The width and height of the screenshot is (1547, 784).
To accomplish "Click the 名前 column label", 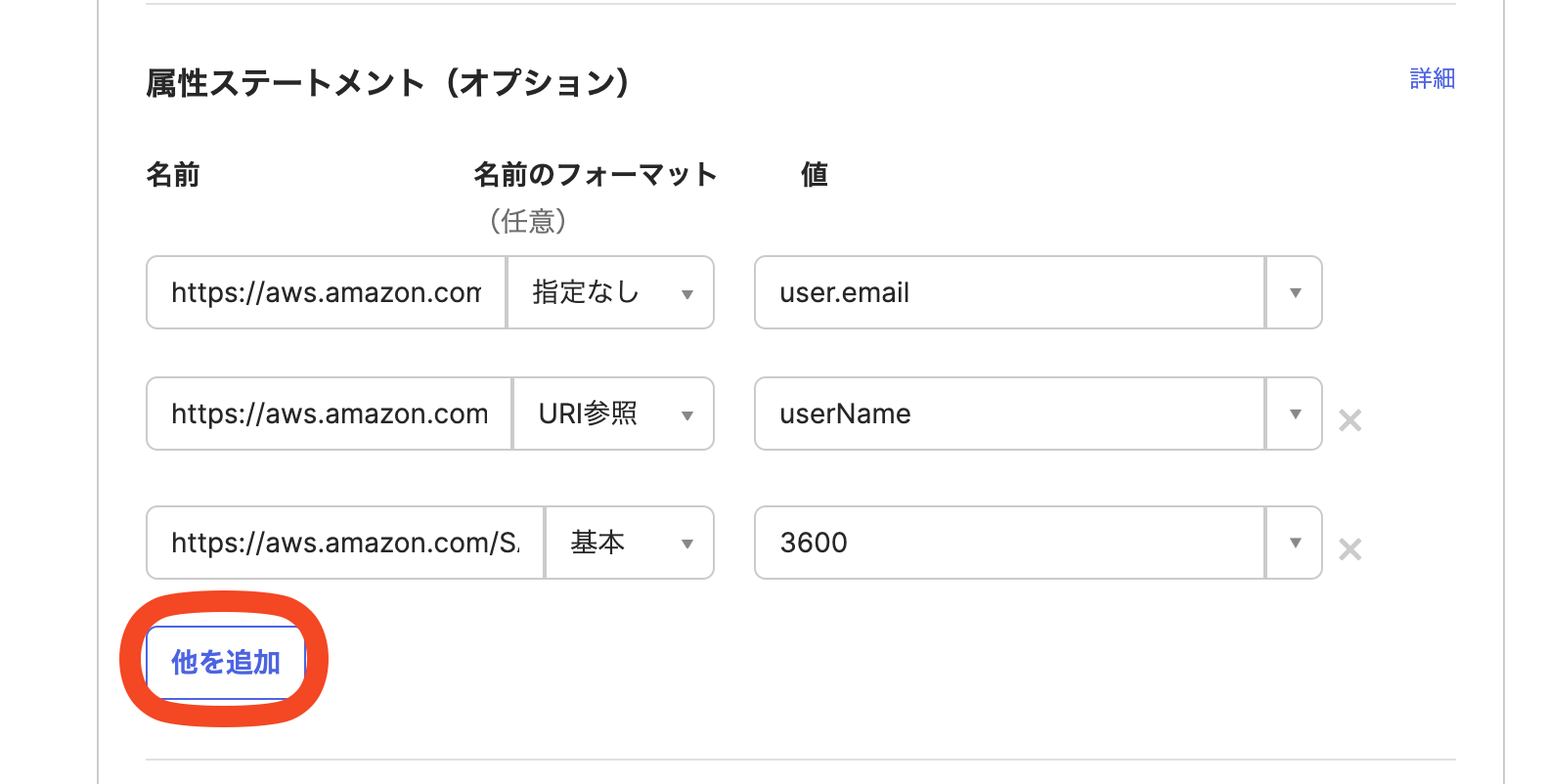I will click(x=173, y=175).
